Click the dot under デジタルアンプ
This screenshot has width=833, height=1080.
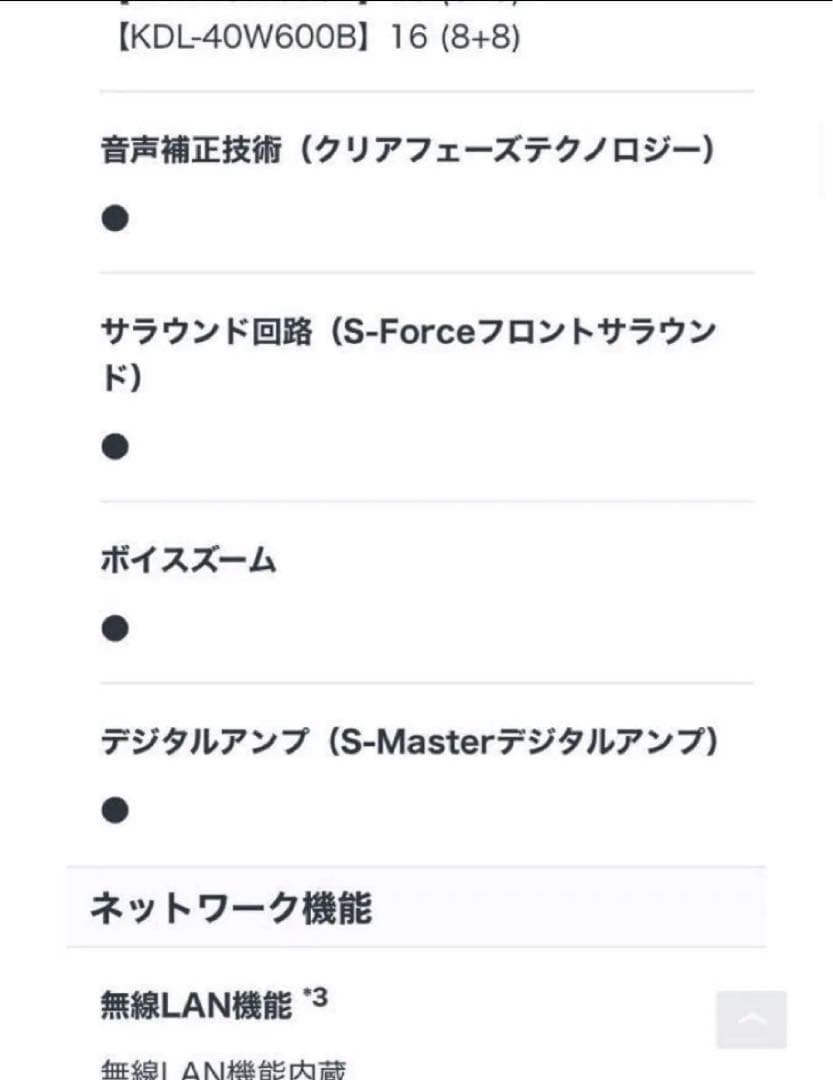click(115, 810)
